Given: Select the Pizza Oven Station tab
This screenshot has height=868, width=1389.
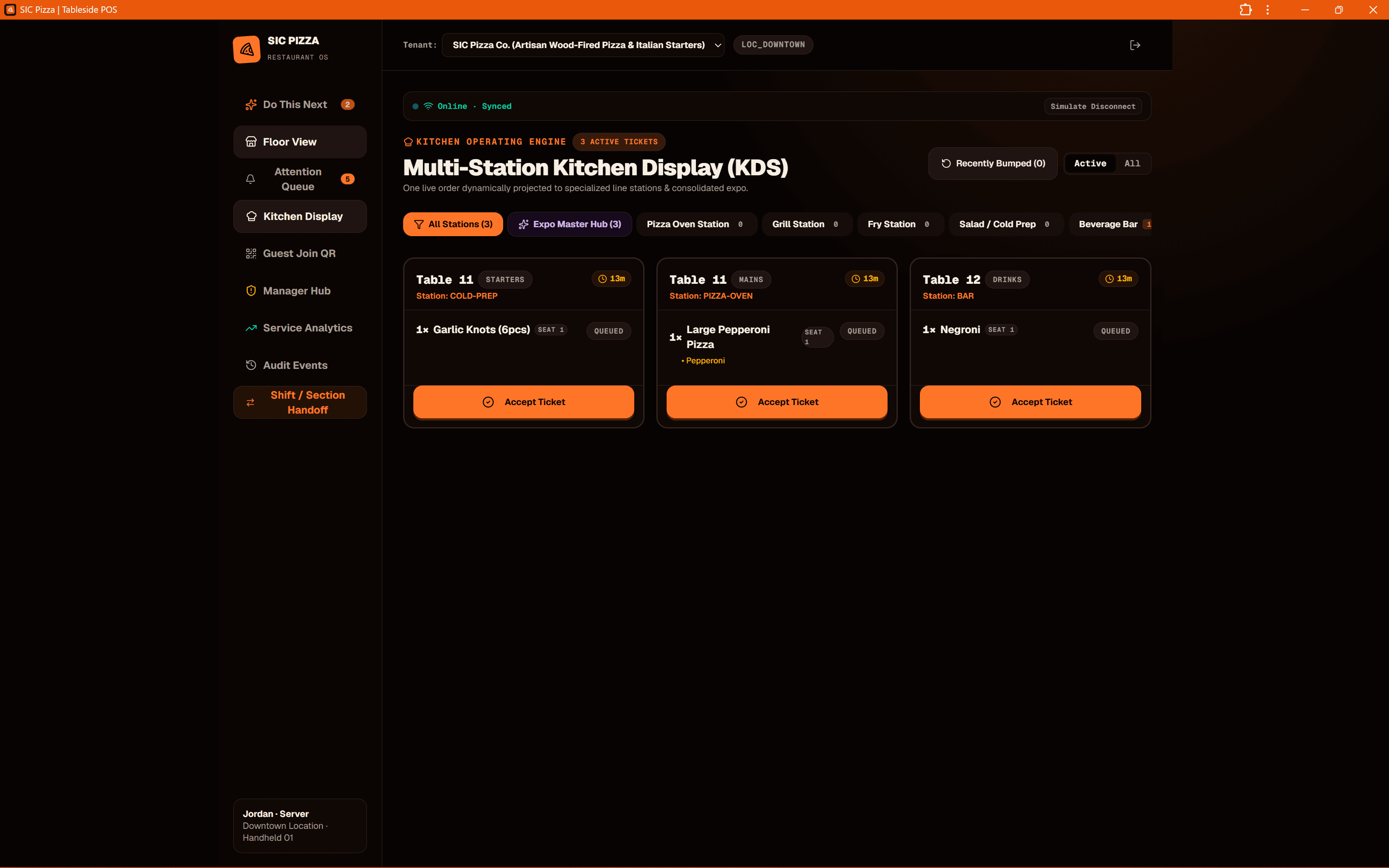Looking at the screenshot, I should click(696, 224).
